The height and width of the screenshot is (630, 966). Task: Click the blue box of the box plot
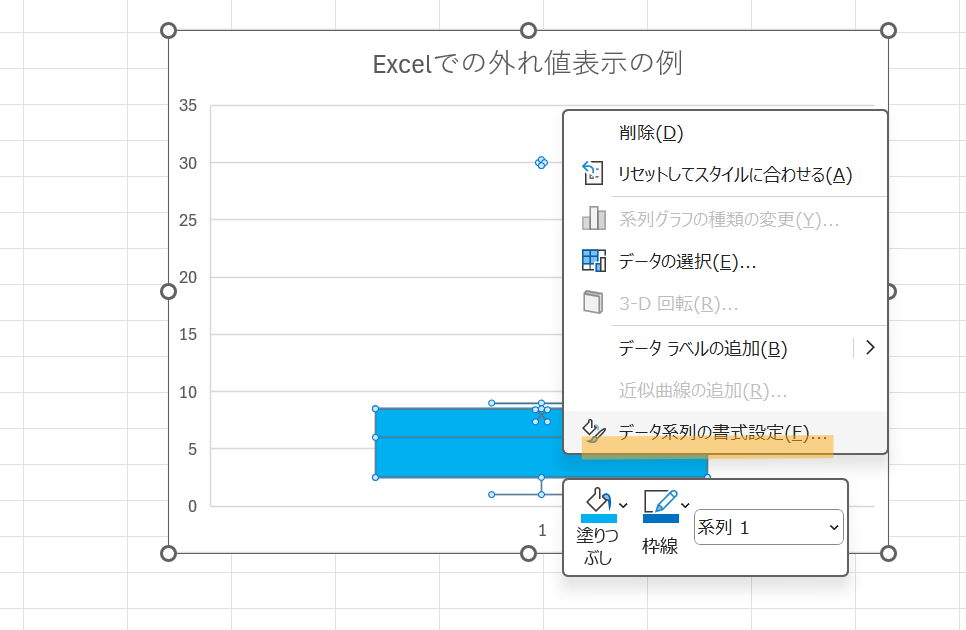tap(450, 443)
